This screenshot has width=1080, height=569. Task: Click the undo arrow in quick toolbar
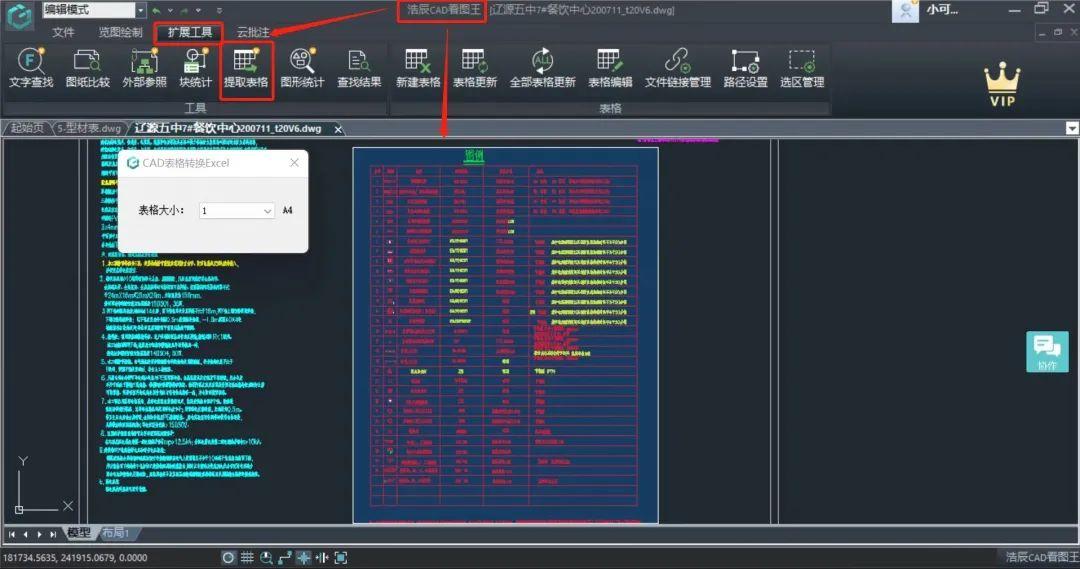click(x=157, y=10)
